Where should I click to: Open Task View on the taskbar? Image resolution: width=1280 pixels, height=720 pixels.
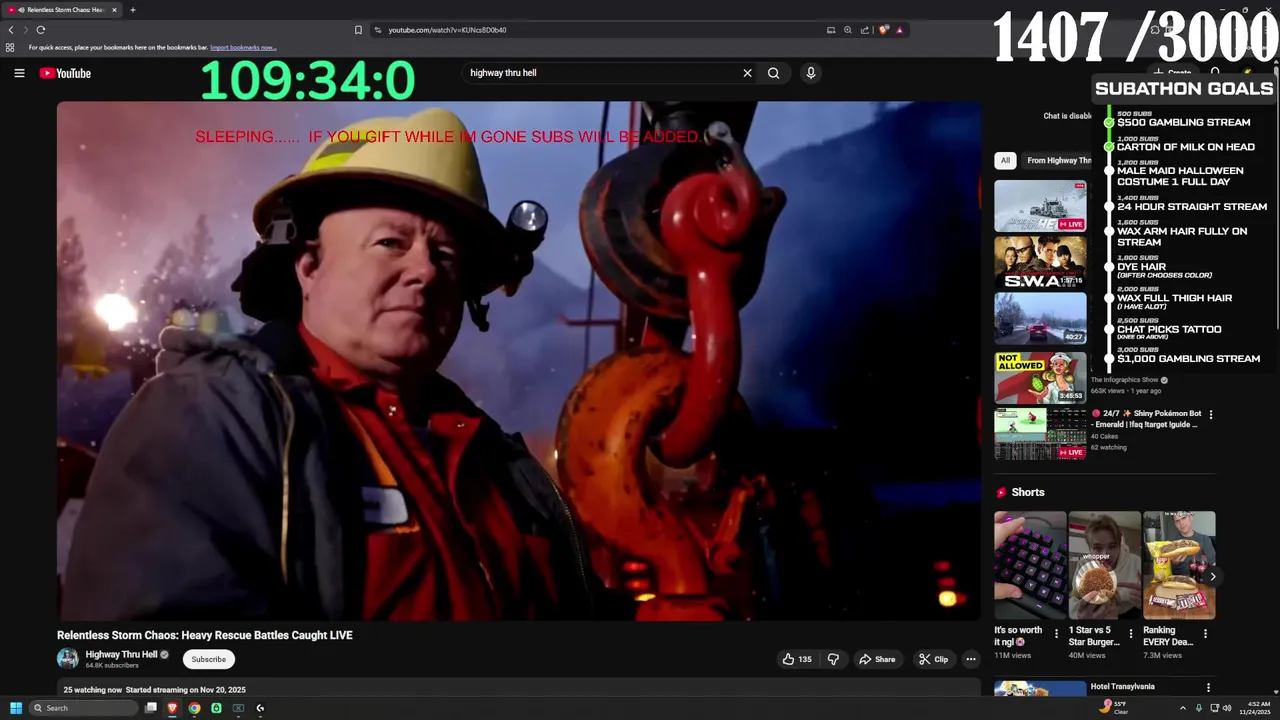click(x=151, y=708)
